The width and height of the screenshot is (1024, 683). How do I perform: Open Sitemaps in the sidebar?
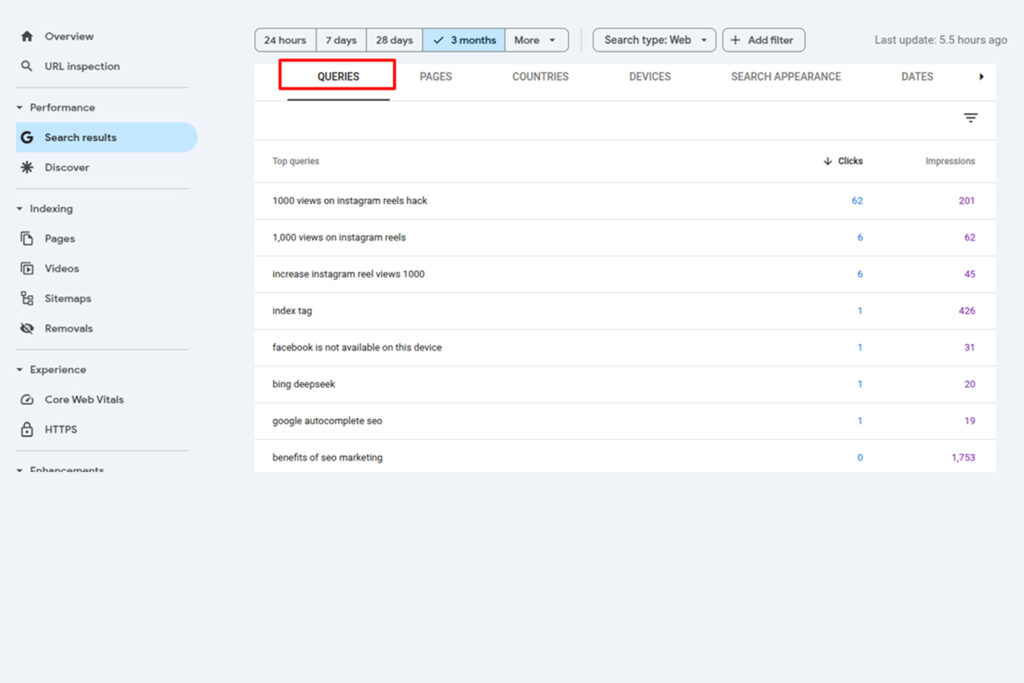(x=68, y=298)
